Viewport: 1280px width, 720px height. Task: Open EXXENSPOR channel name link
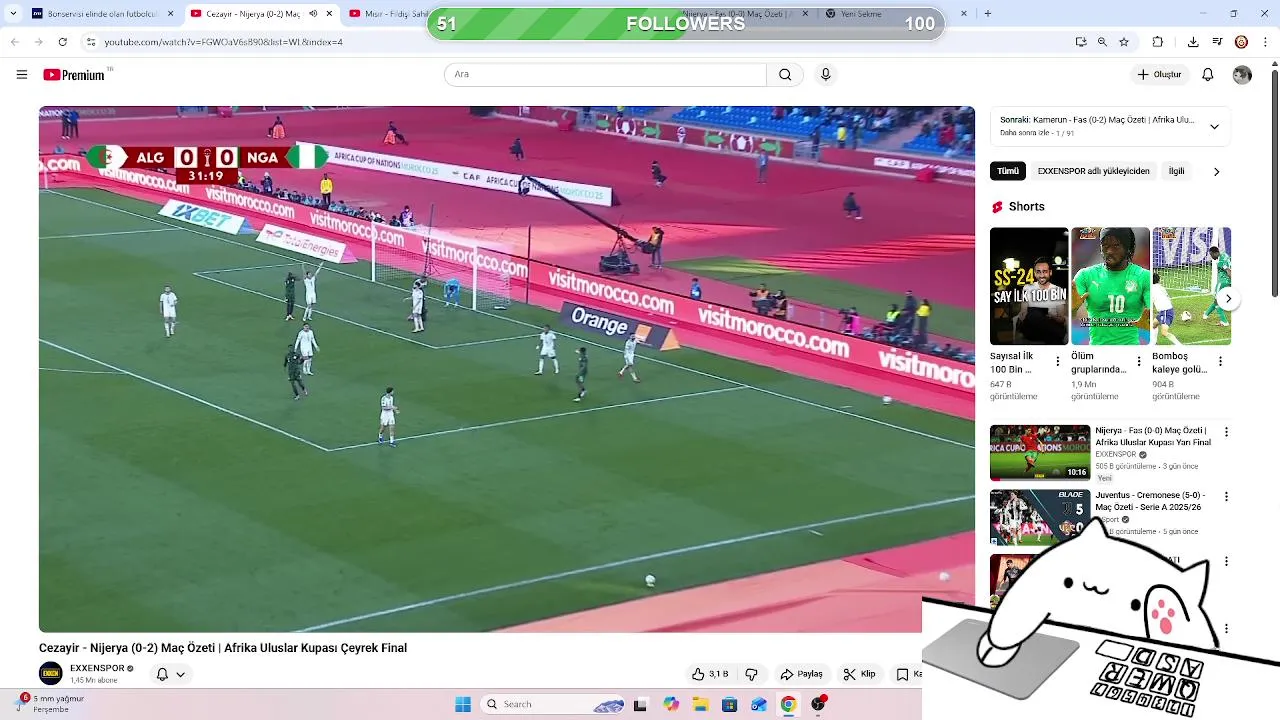click(97, 668)
